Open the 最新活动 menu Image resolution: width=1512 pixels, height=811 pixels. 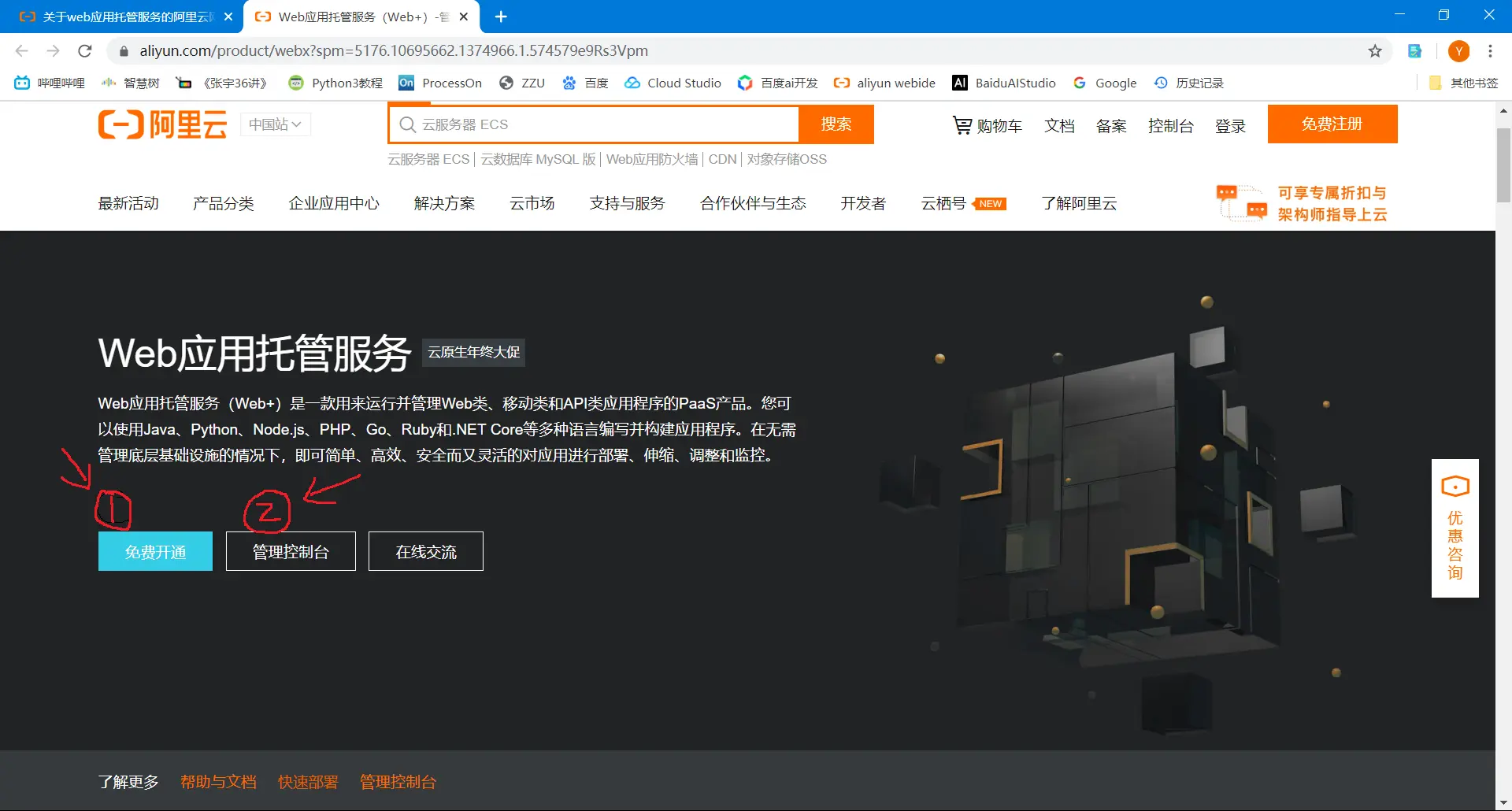[x=128, y=203]
